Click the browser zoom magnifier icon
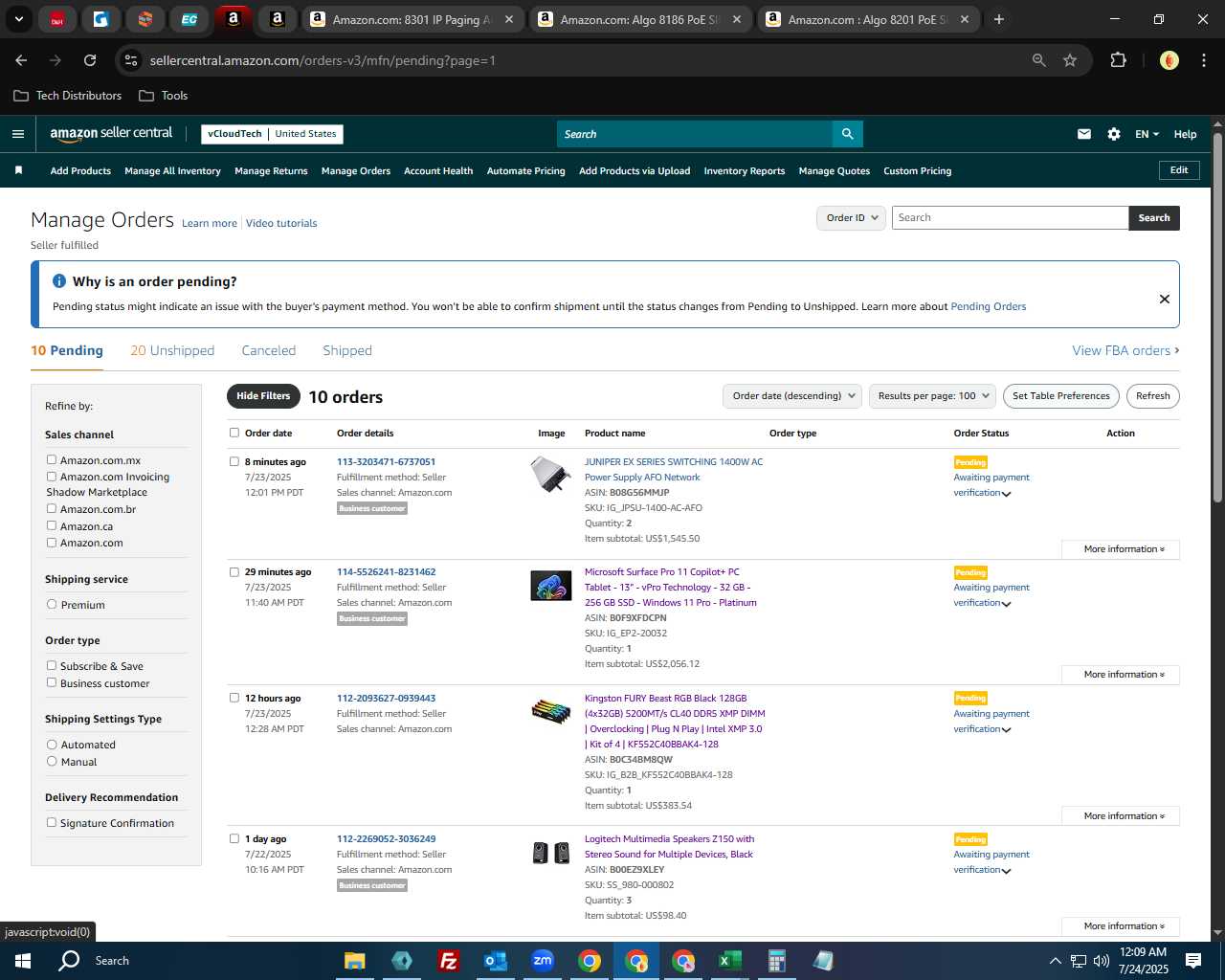Viewport: 1225px width, 980px height. click(1039, 60)
